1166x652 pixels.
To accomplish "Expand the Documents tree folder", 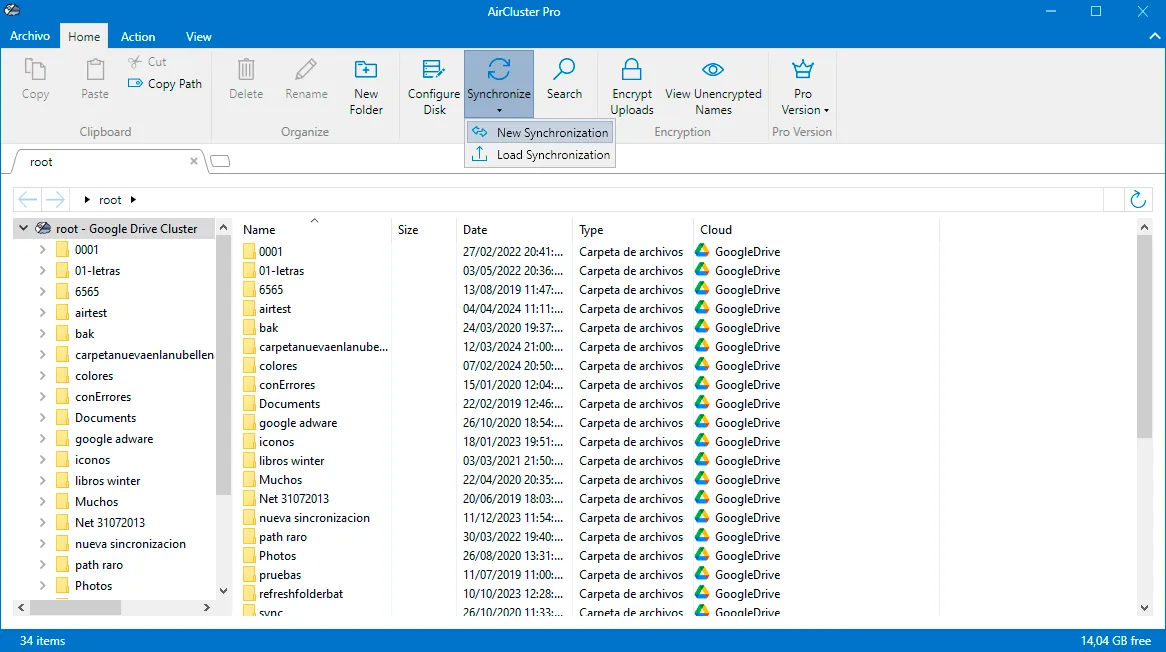I will coord(42,418).
